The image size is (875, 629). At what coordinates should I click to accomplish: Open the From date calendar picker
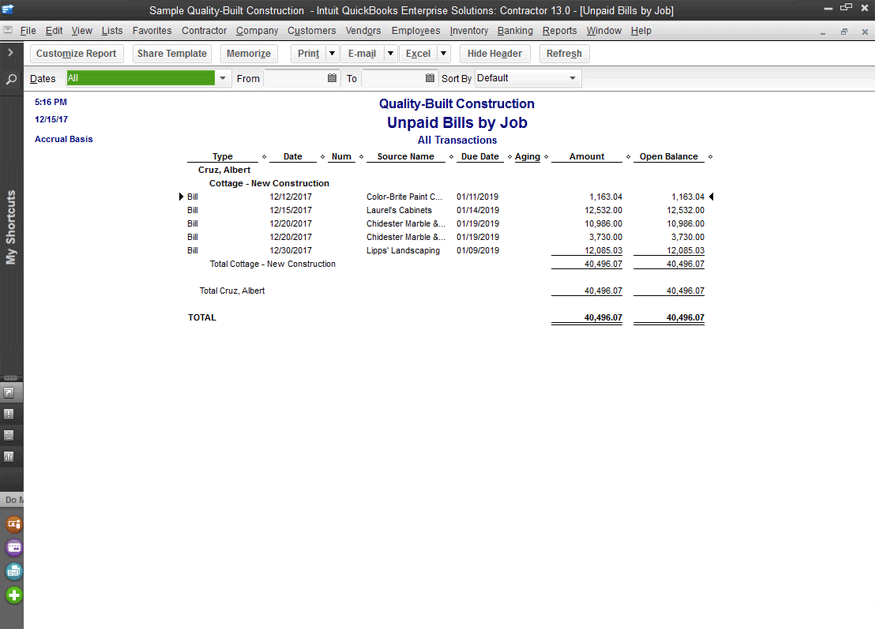332,78
